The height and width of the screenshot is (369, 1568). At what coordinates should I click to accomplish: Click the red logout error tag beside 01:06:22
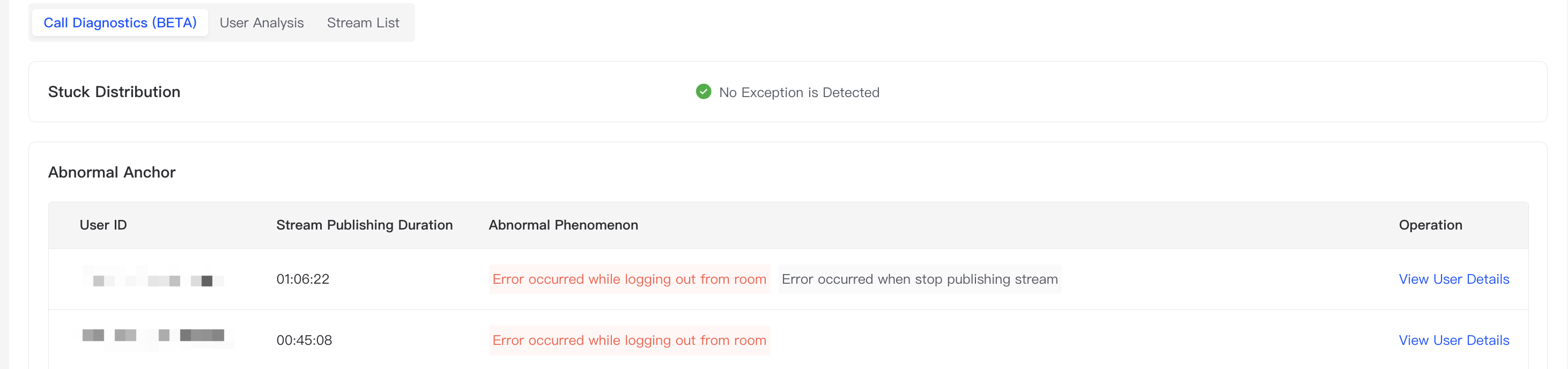[629, 279]
